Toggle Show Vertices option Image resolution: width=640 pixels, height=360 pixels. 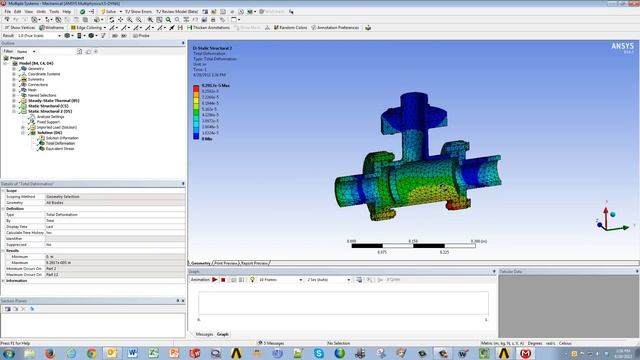pos(20,28)
